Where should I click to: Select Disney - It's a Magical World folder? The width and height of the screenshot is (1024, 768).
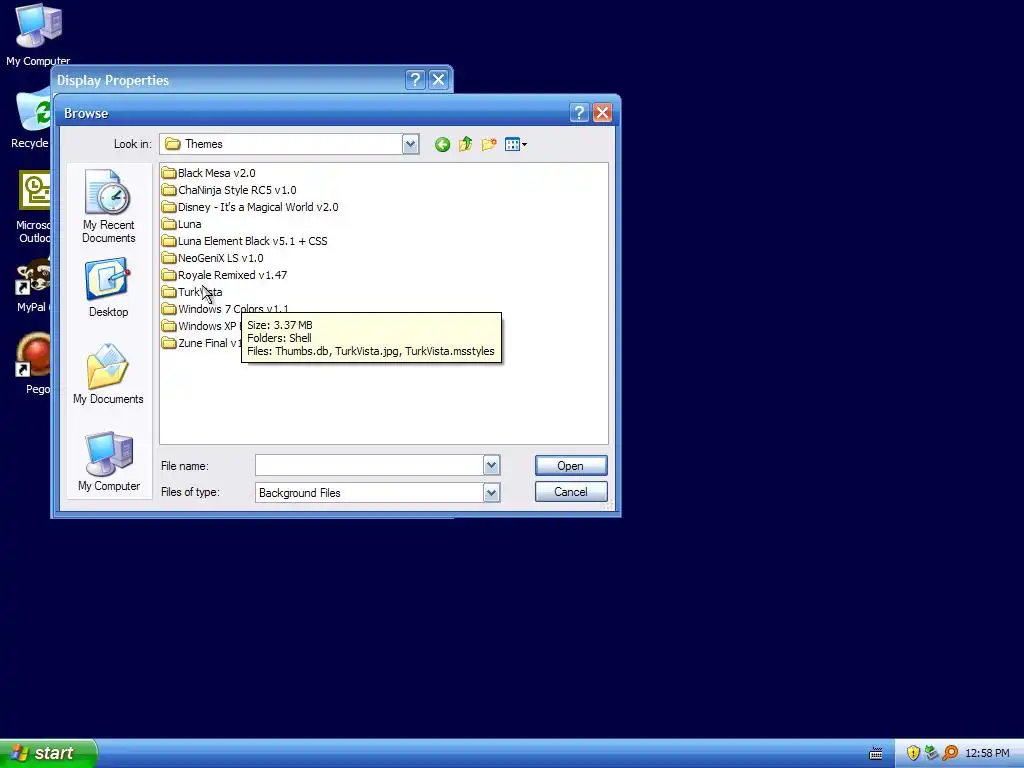pos(250,207)
